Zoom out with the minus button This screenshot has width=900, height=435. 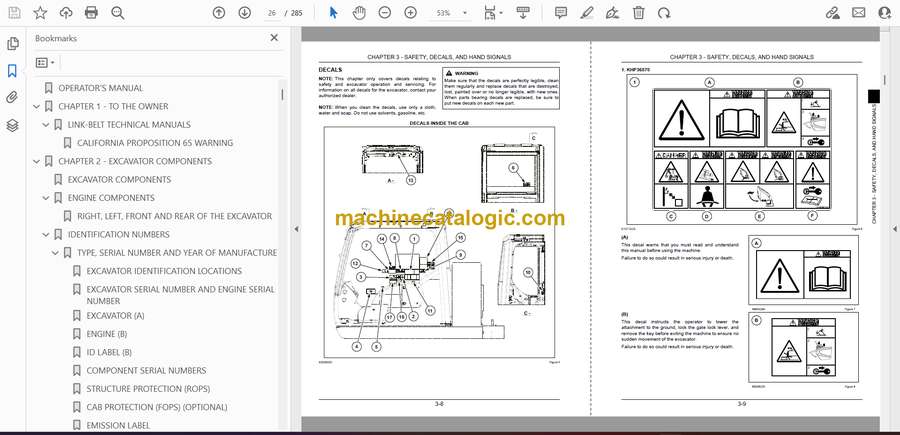click(x=385, y=13)
